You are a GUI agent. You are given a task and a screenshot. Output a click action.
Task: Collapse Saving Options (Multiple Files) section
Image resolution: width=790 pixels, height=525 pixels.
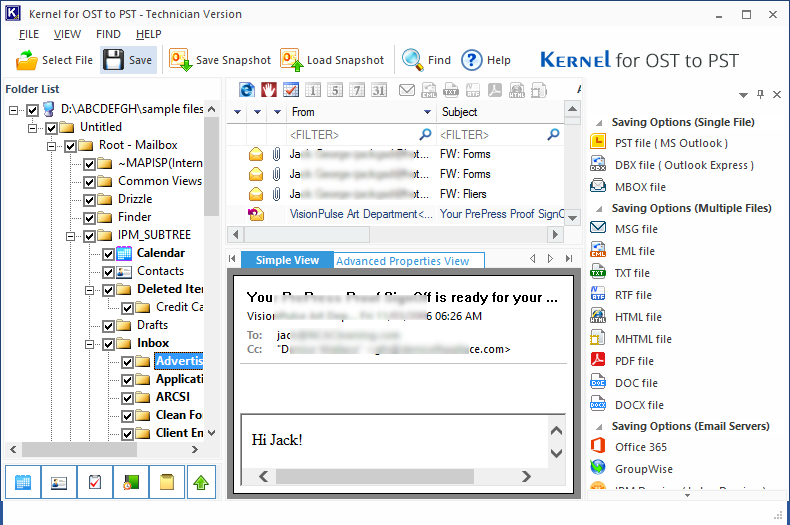point(599,209)
